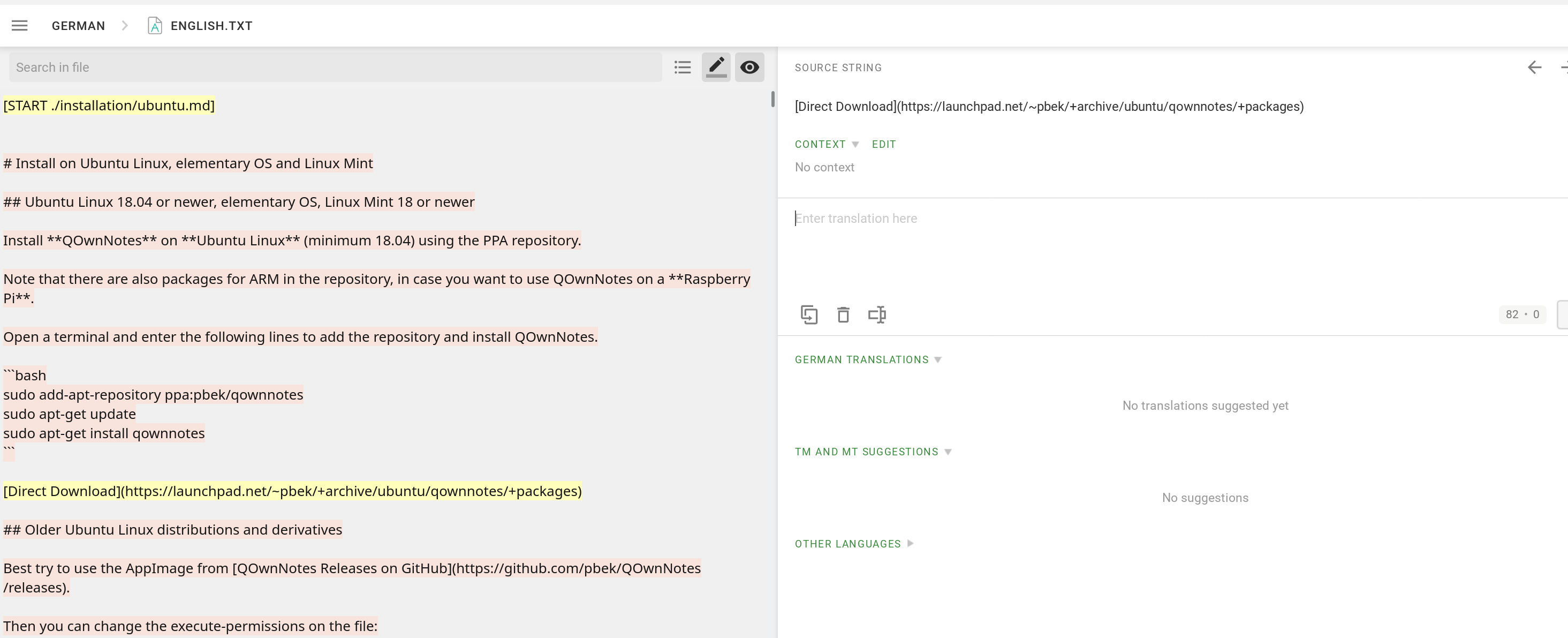Screen dimensions: 1568x638
Task: Click the text-field split icon beside trash
Action: pos(877,314)
